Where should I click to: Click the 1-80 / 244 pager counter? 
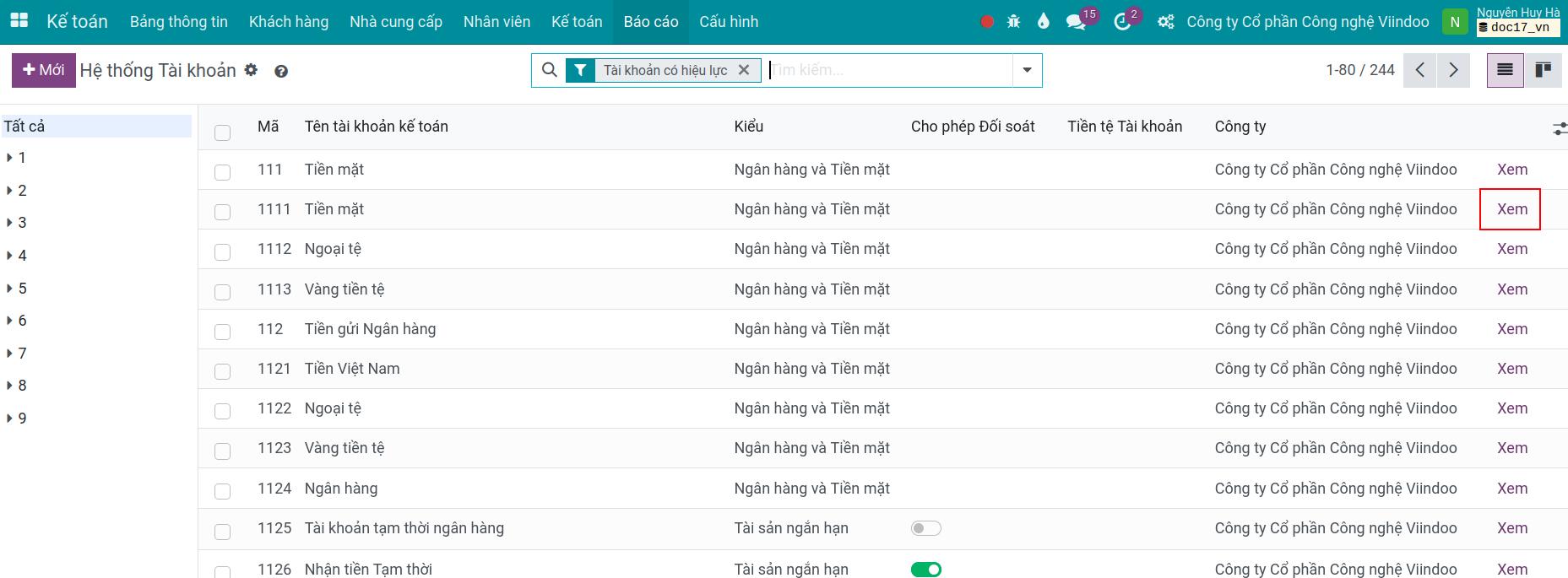[x=1360, y=70]
